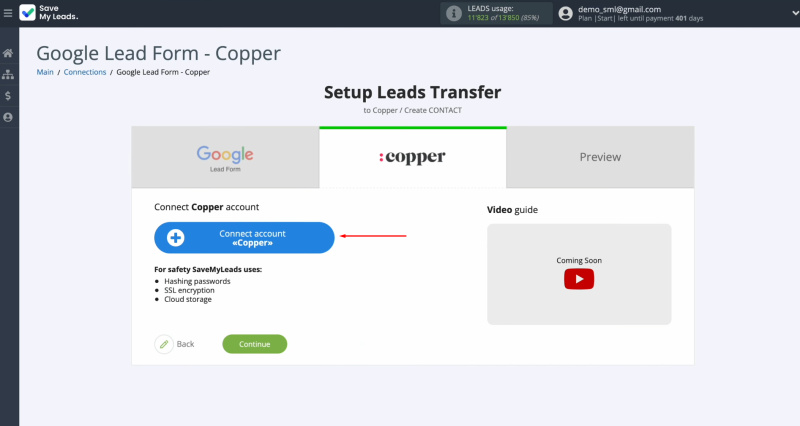Open the Google Lead Form tab
The height and width of the screenshot is (426, 800).
[x=225, y=158]
